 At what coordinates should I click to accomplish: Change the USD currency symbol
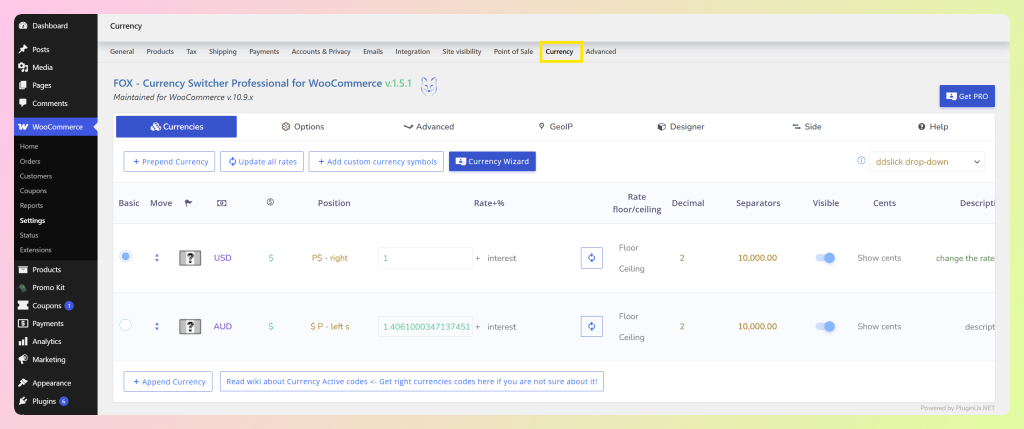(270, 258)
